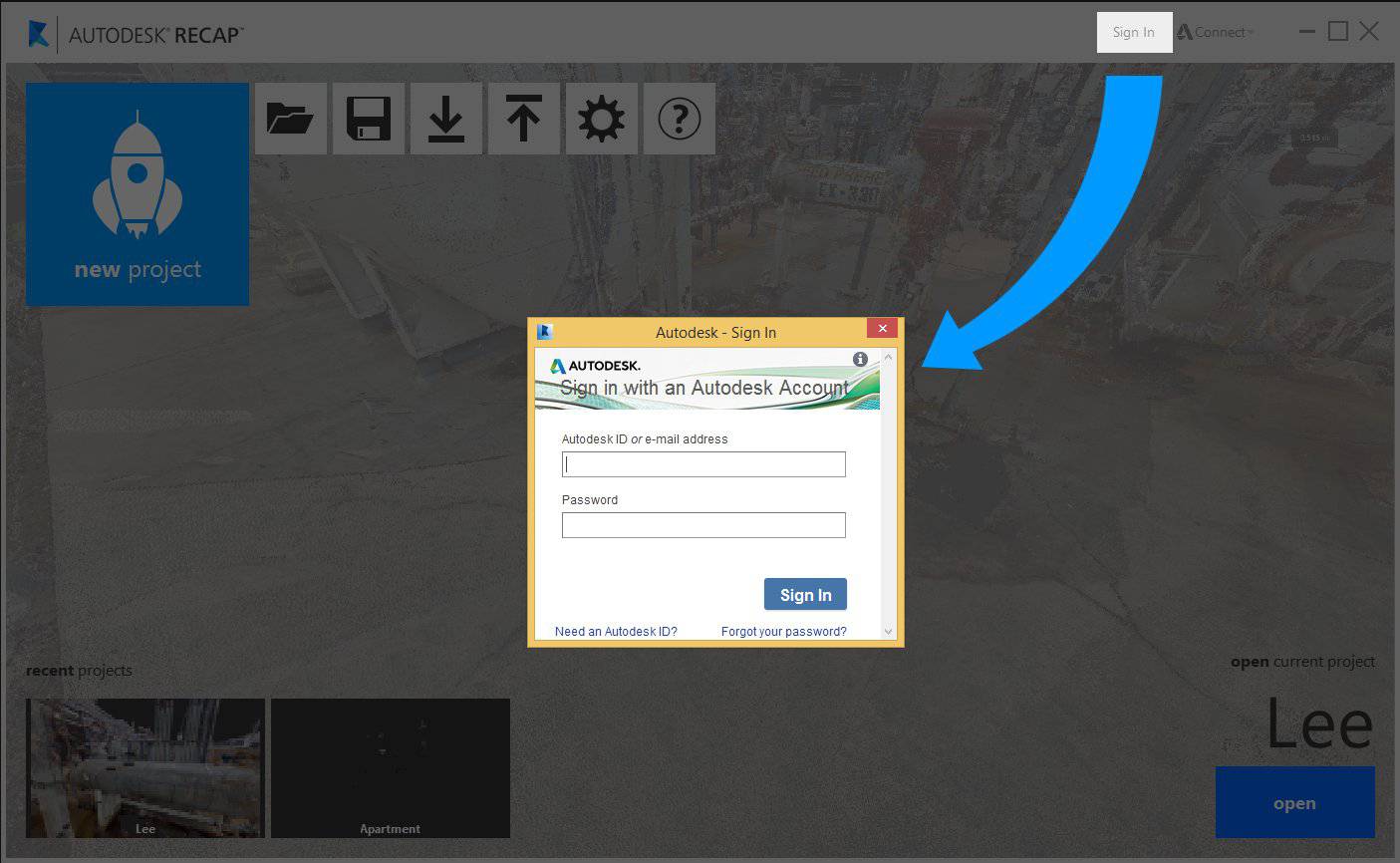1400x863 pixels.
Task: Focus the Autodesk ID or e-mail field
Action: [703, 464]
